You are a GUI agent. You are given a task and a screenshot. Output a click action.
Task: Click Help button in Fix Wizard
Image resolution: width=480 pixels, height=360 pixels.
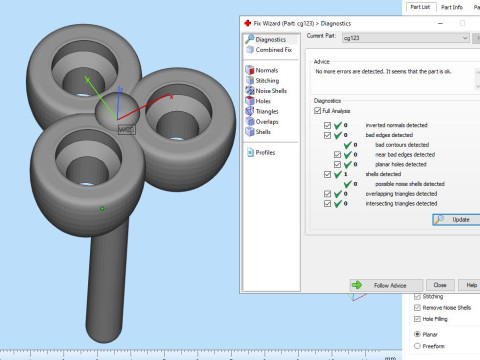point(470,285)
